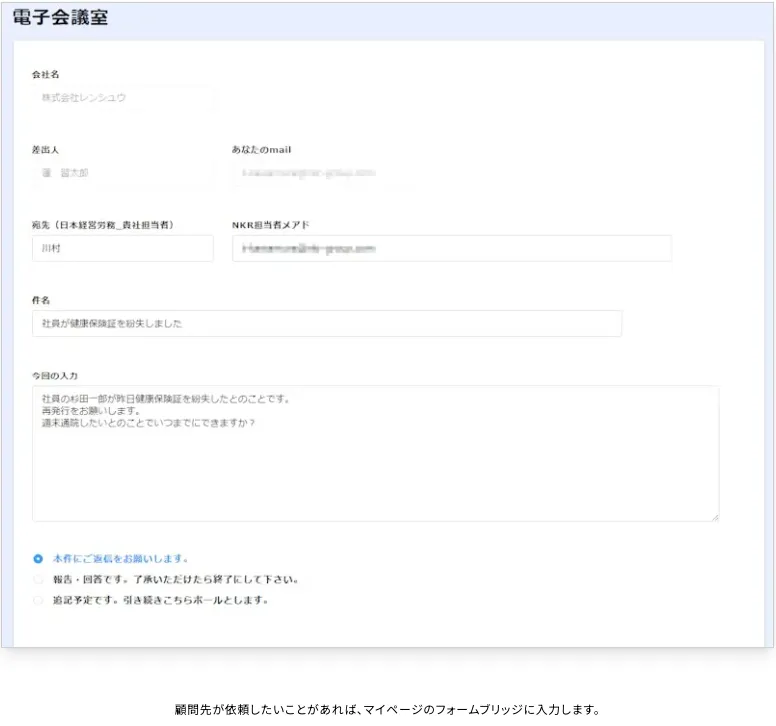Click the 宛先 field containing 川村

point(123,248)
